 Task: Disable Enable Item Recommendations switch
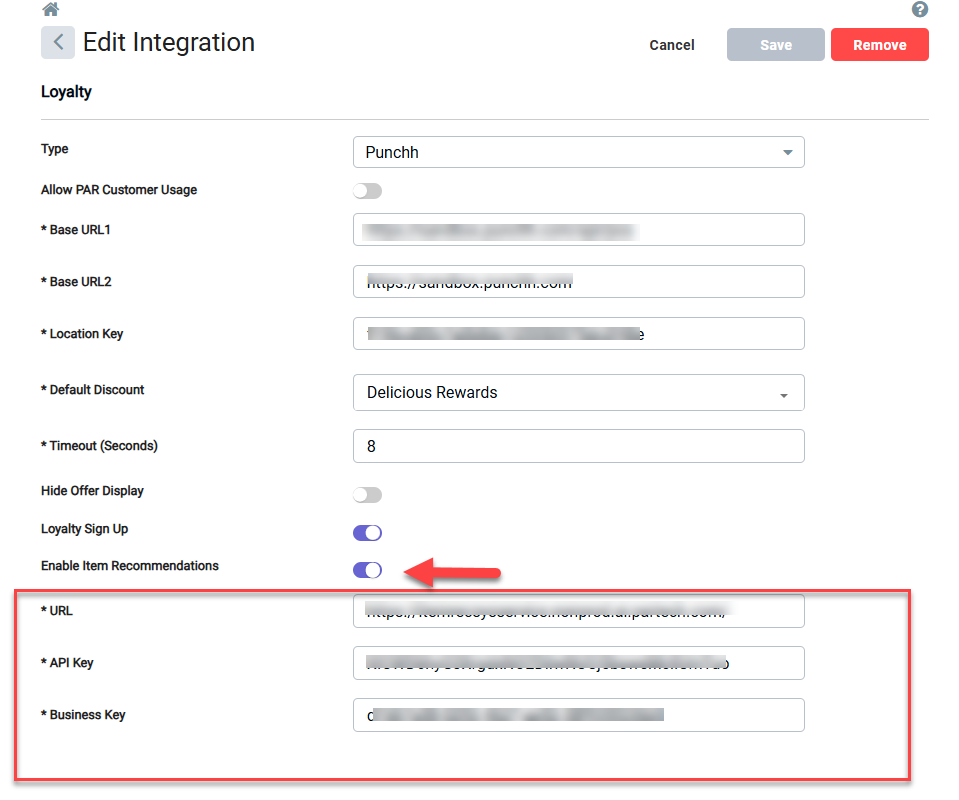click(368, 570)
